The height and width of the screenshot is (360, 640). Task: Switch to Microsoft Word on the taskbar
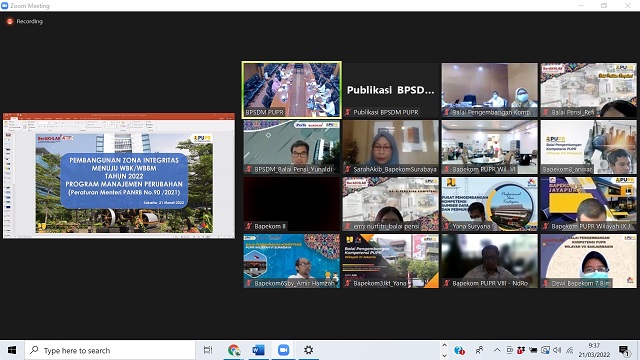258,350
